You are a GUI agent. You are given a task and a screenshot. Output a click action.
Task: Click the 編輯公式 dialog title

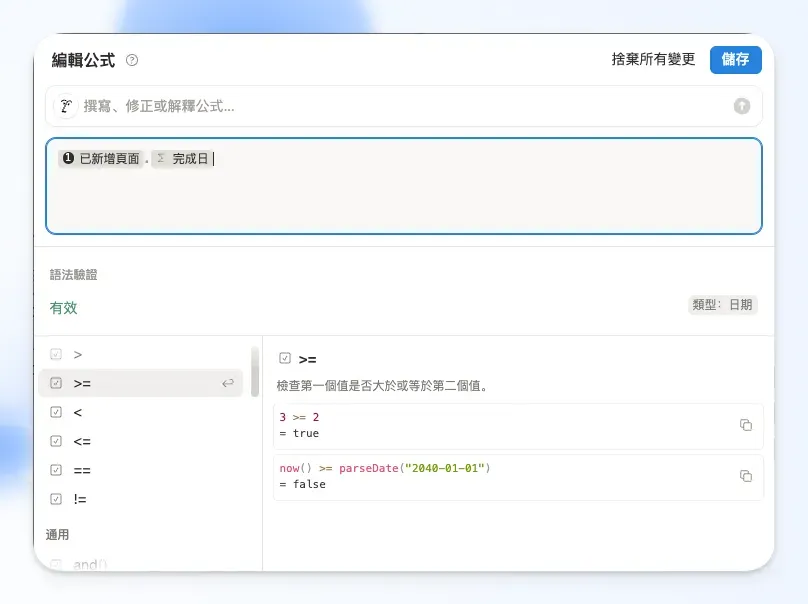83,60
